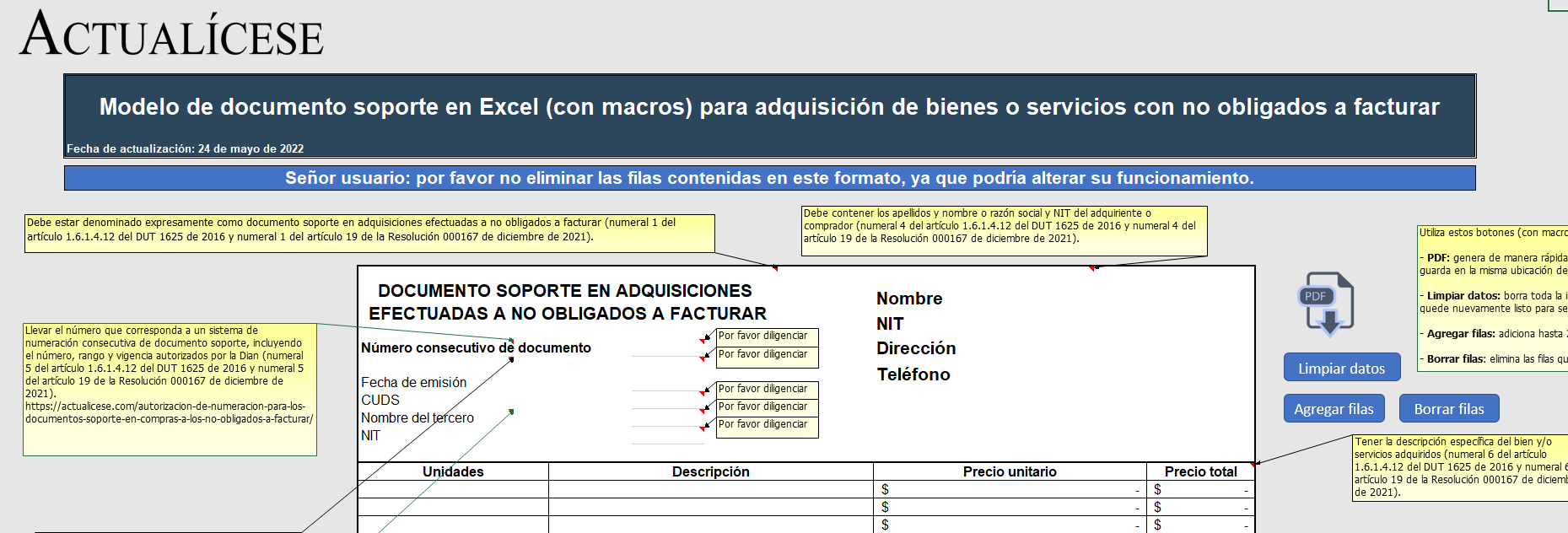Screen dimensions: 1568x533
Task: Select the 'Agregar filas: adiciona hasta' note line
Action: click(1493, 334)
